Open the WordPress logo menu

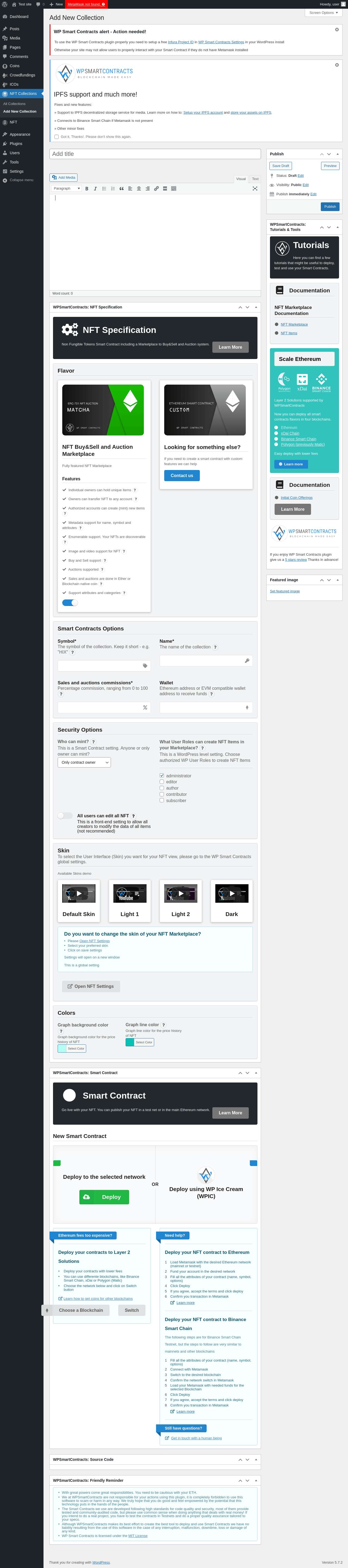tap(5, 4)
